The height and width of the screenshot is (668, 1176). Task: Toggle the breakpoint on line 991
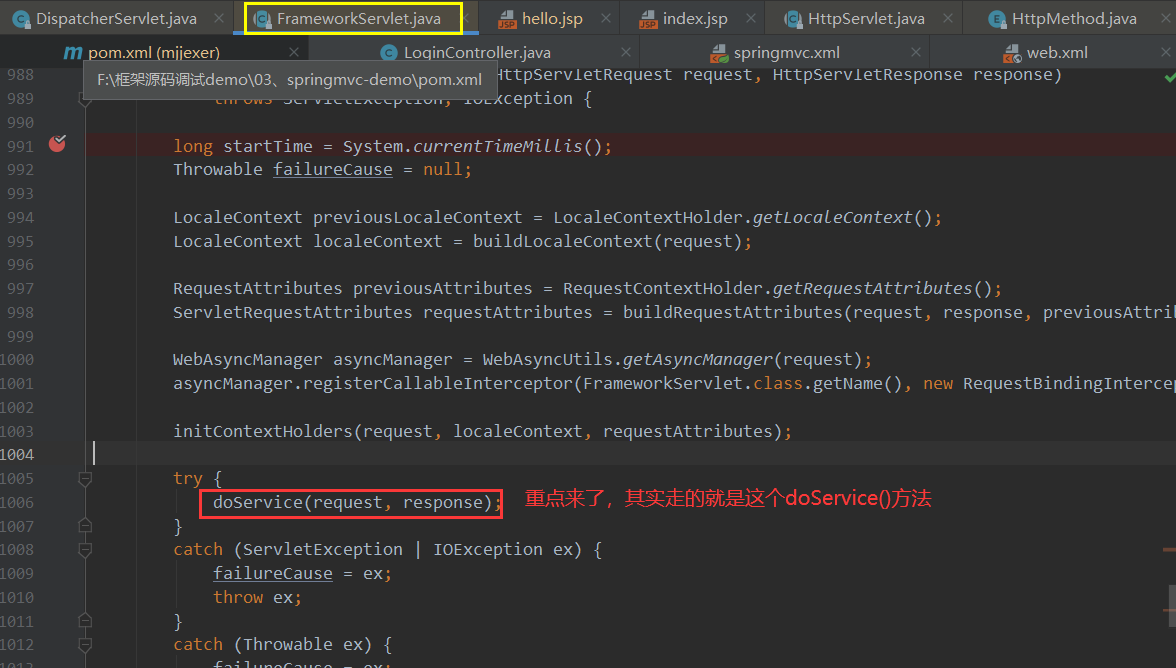(x=57, y=143)
